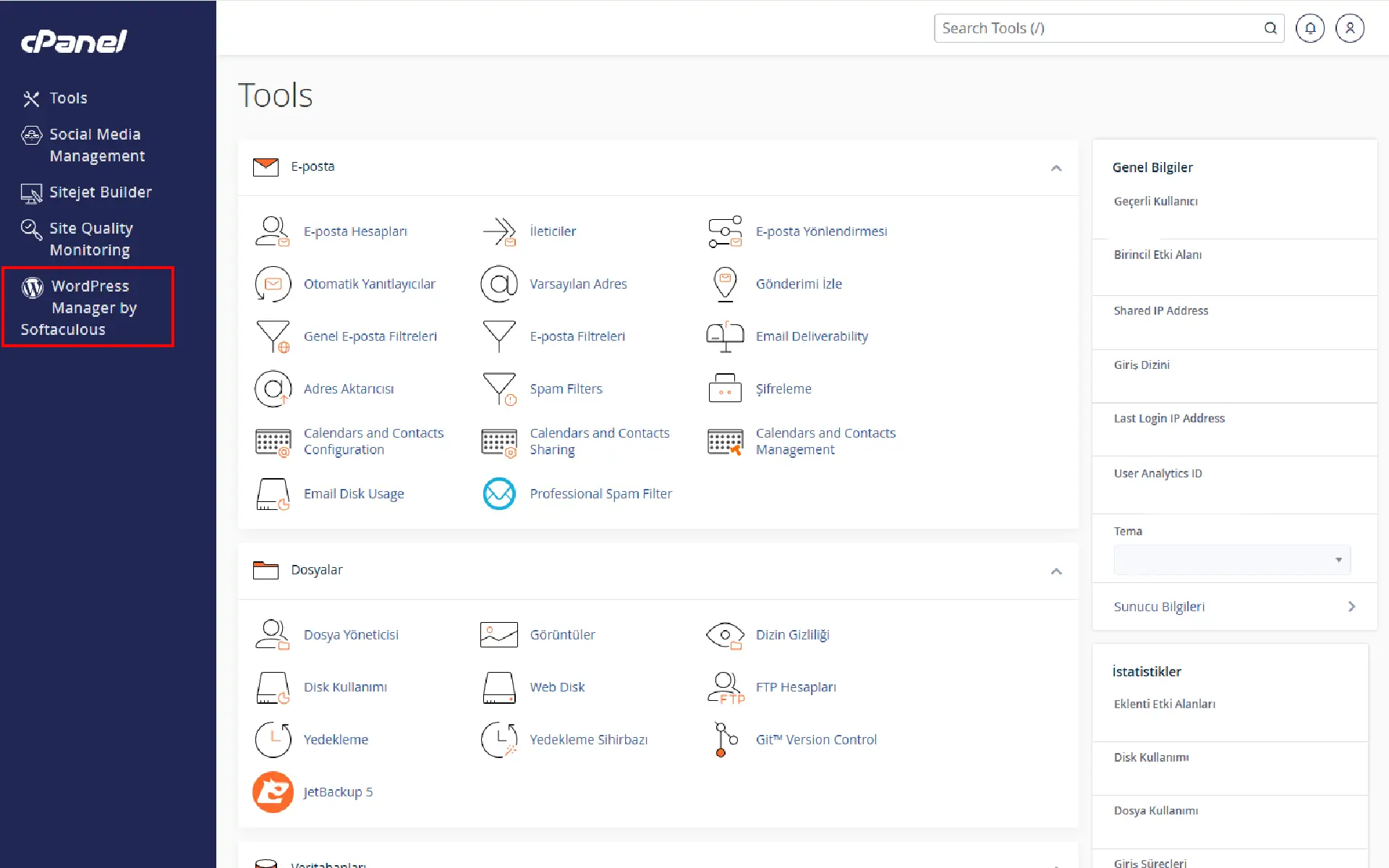Click the Giriş Dizini label
This screenshot has height=868, width=1389.
[x=1142, y=365]
